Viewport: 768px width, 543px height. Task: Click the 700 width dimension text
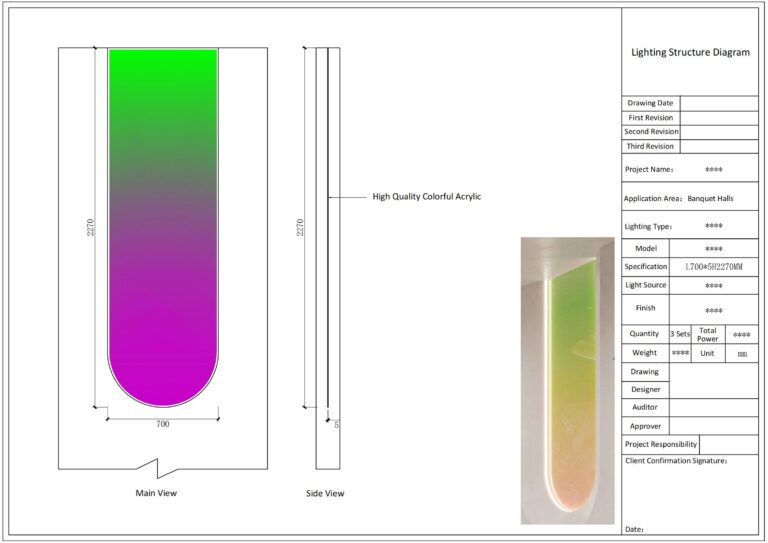click(x=162, y=424)
